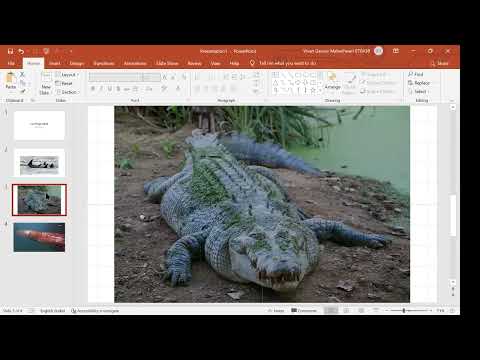Click the Paste clipboard icon
The width and height of the screenshot is (480, 360).
pos(10,78)
